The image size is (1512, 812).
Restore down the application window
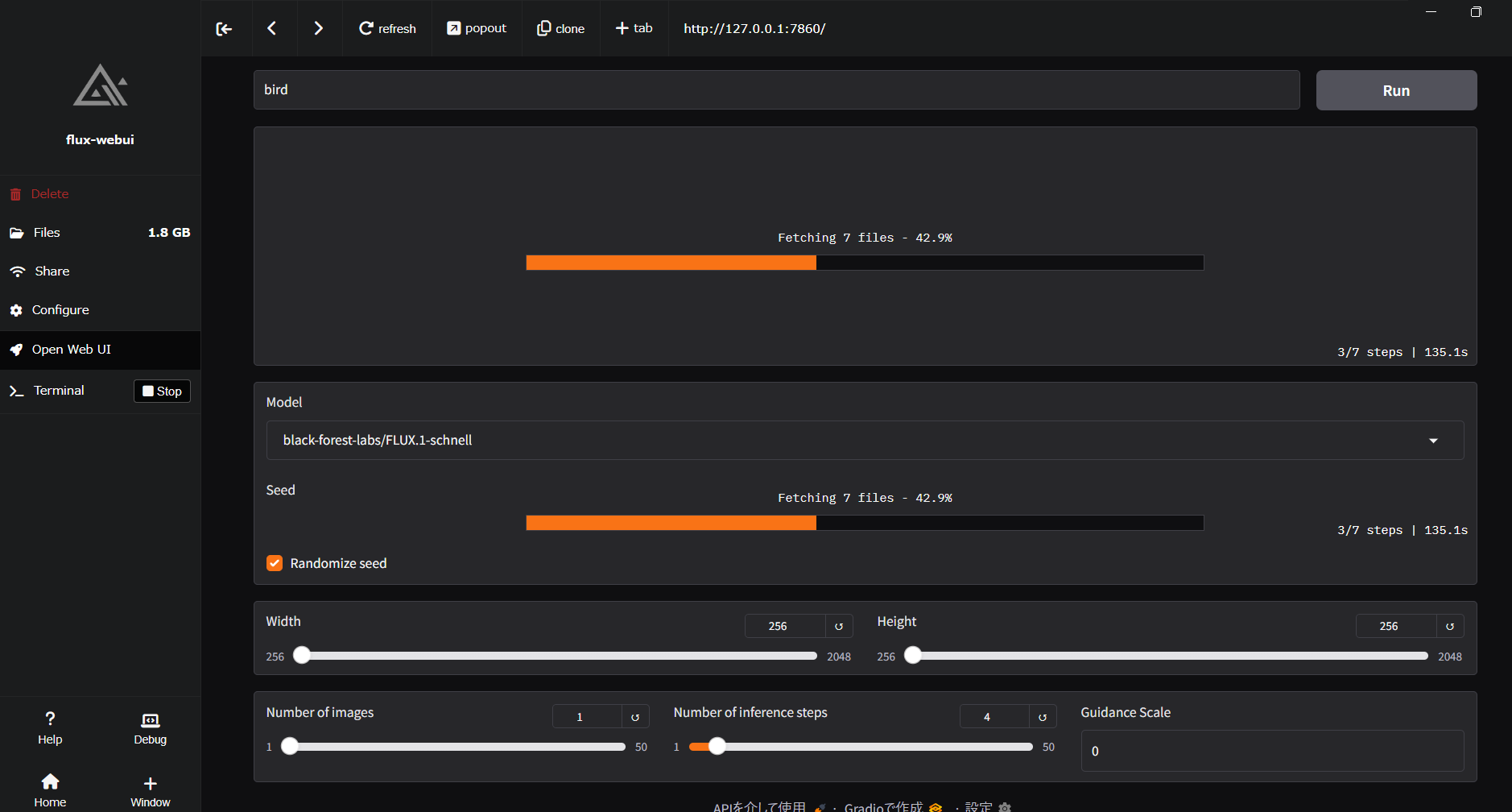click(x=1476, y=12)
